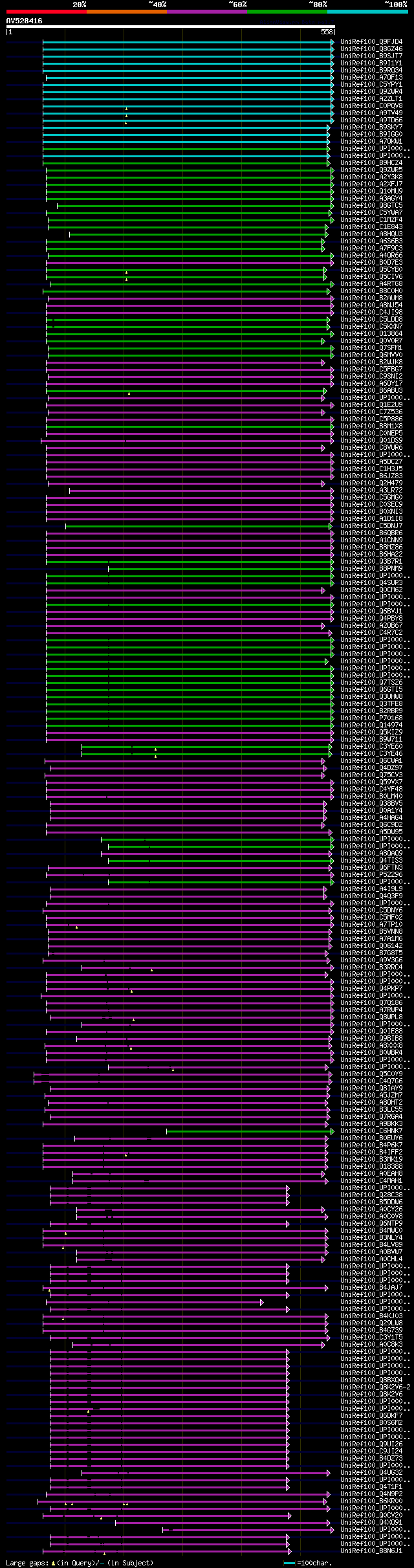Open hit UniRef100_Q9ZWR5

pyautogui.click(x=371, y=170)
